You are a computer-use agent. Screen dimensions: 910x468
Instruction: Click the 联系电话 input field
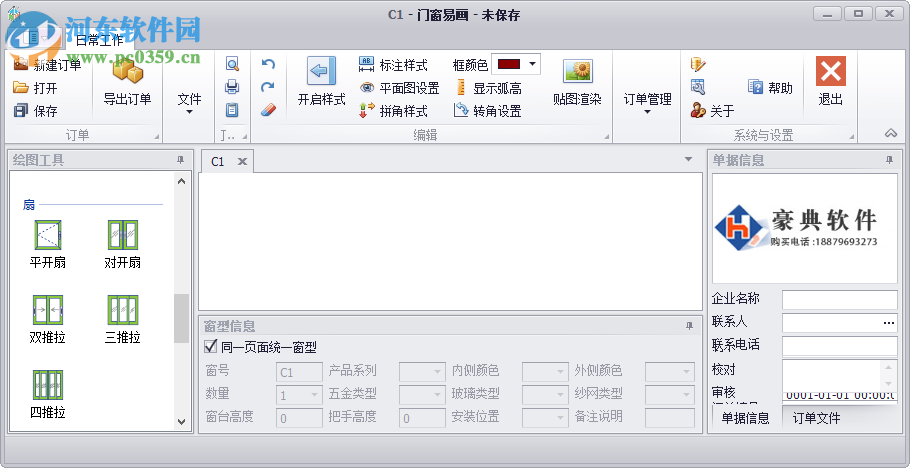coord(840,347)
